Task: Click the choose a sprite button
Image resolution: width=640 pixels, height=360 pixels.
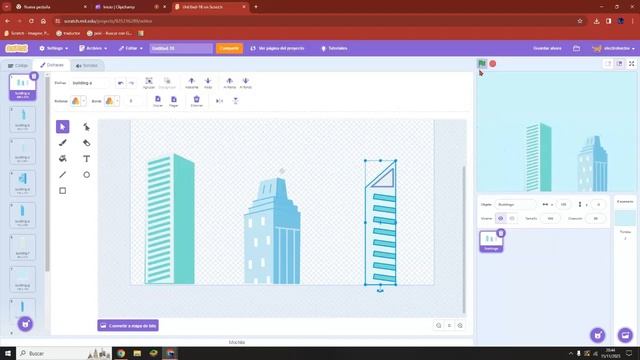Action: pyautogui.click(x=598, y=335)
